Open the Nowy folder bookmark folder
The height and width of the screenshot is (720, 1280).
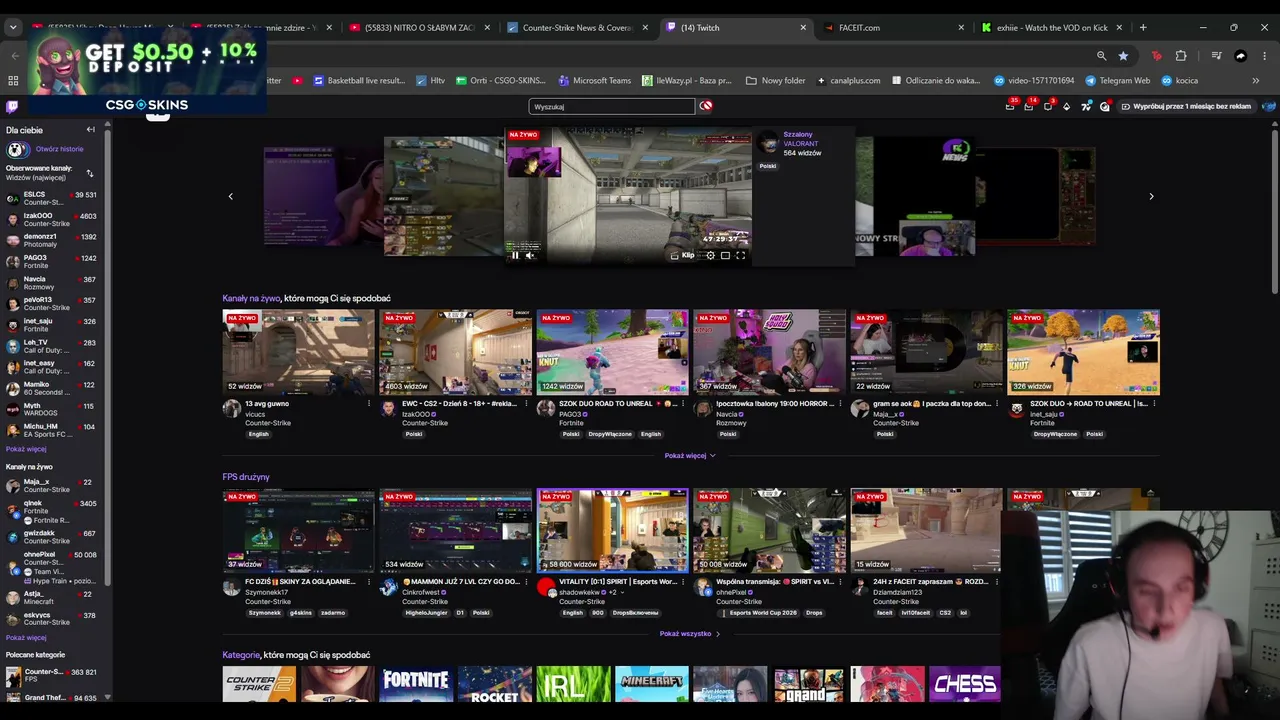775,80
